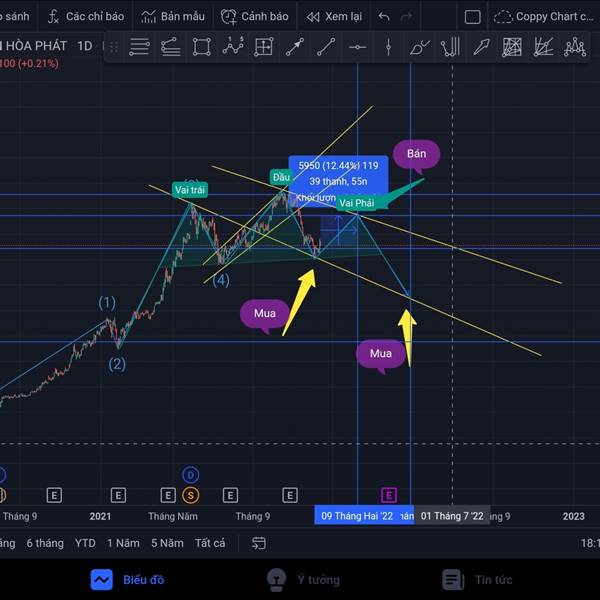
Task: Click the E marker above 2021
Action: 118,495
